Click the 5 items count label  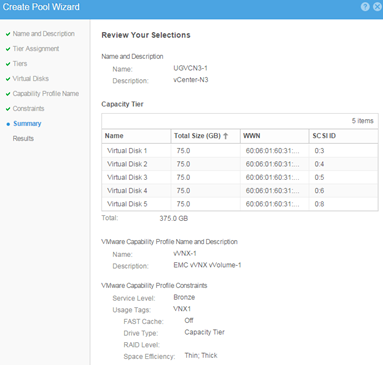[x=363, y=121]
